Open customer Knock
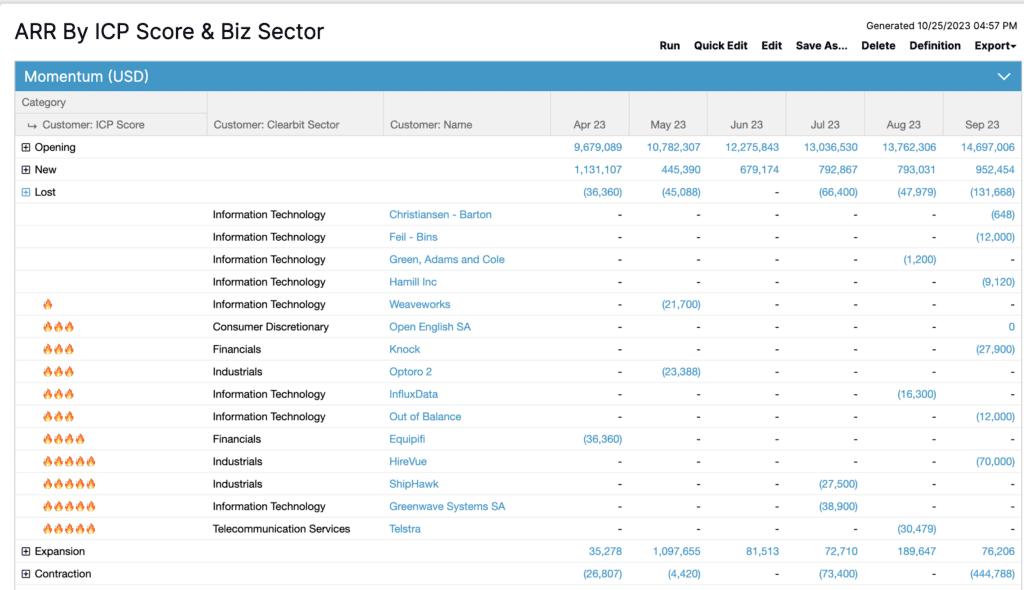 pyautogui.click(x=404, y=349)
